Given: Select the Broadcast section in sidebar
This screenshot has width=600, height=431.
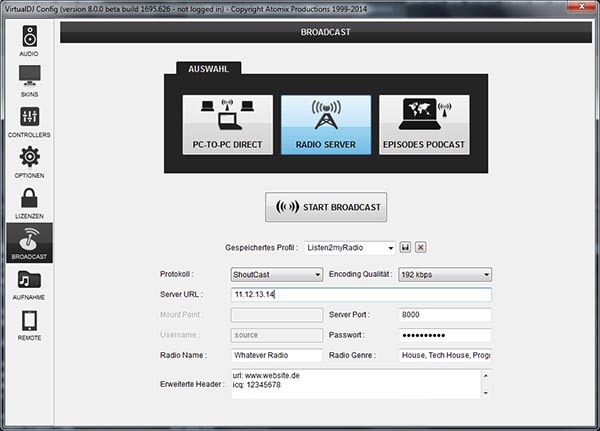Looking at the screenshot, I should coord(29,243).
